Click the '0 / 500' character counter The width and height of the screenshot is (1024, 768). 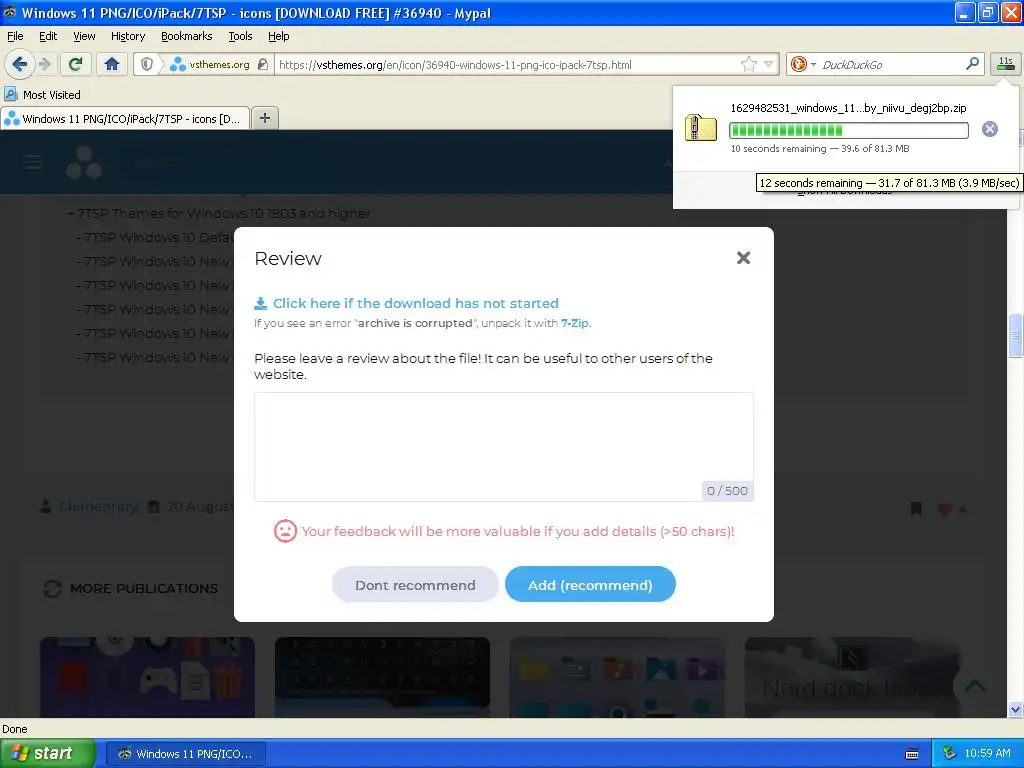(727, 491)
